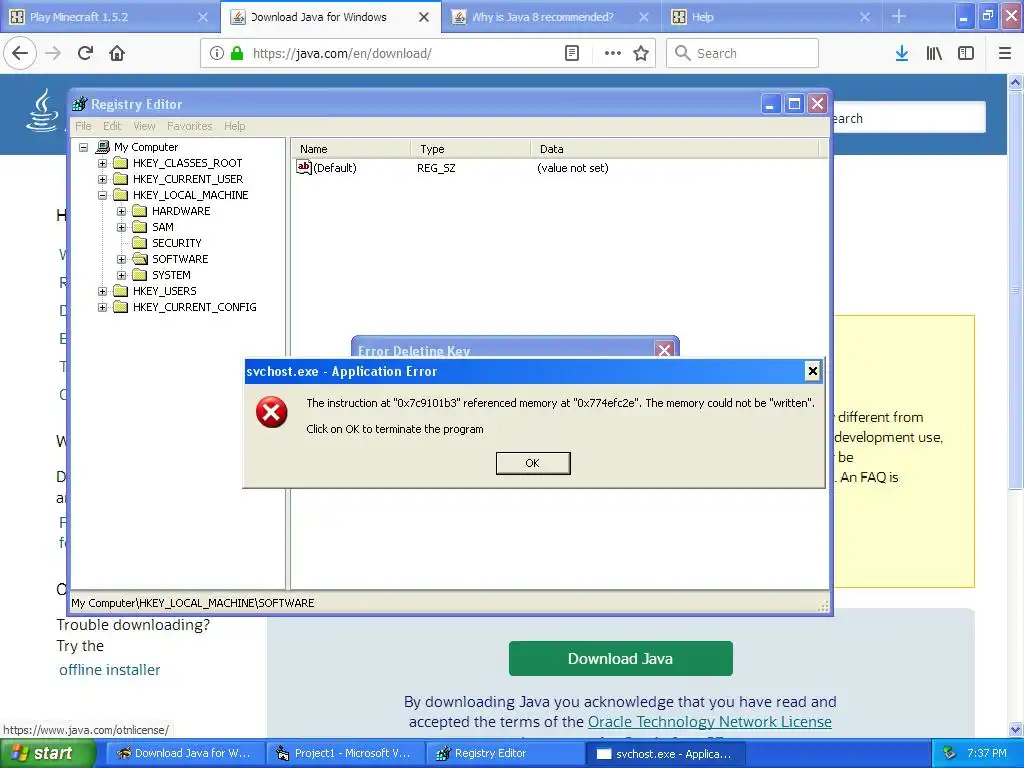The height and width of the screenshot is (768, 1024).
Task: Click the red error icon in dialog
Action: pyautogui.click(x=272, y=412)
